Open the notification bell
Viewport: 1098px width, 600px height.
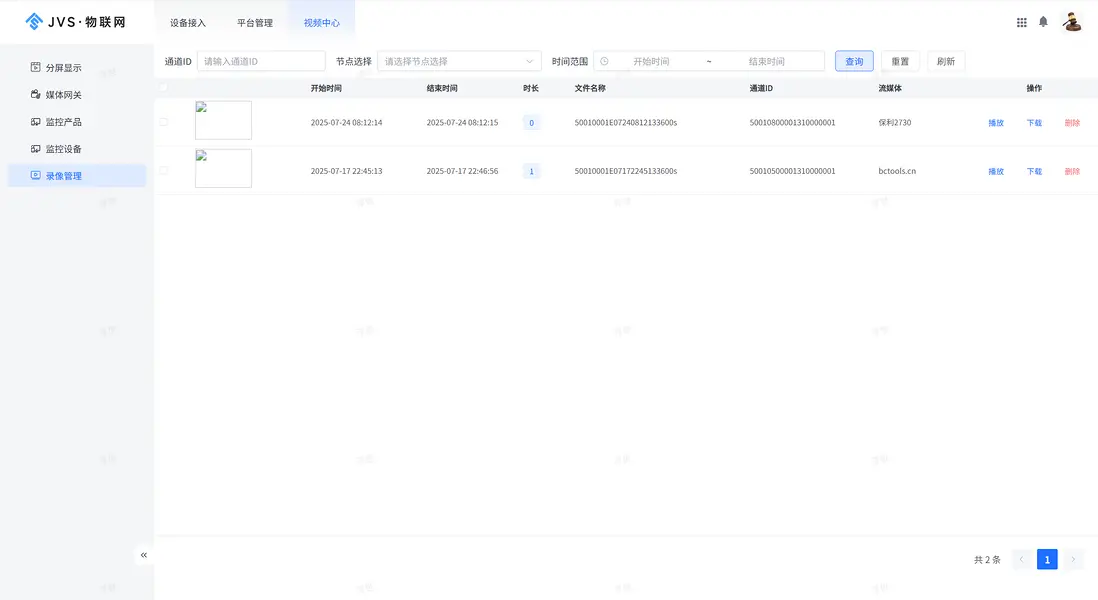coord(1043,22)
